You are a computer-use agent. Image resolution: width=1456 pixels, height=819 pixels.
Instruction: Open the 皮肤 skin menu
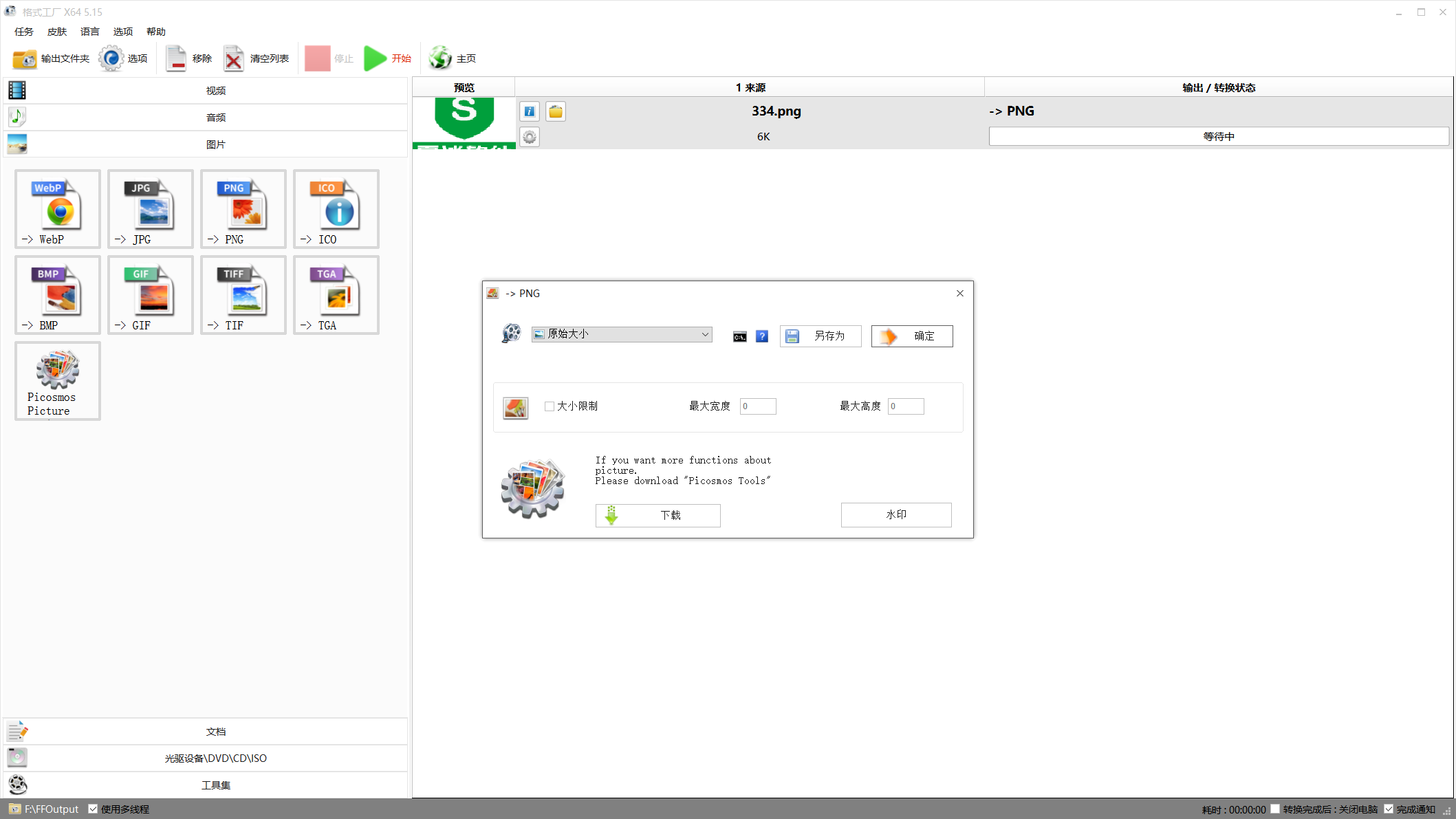click(x=57, y=32)
